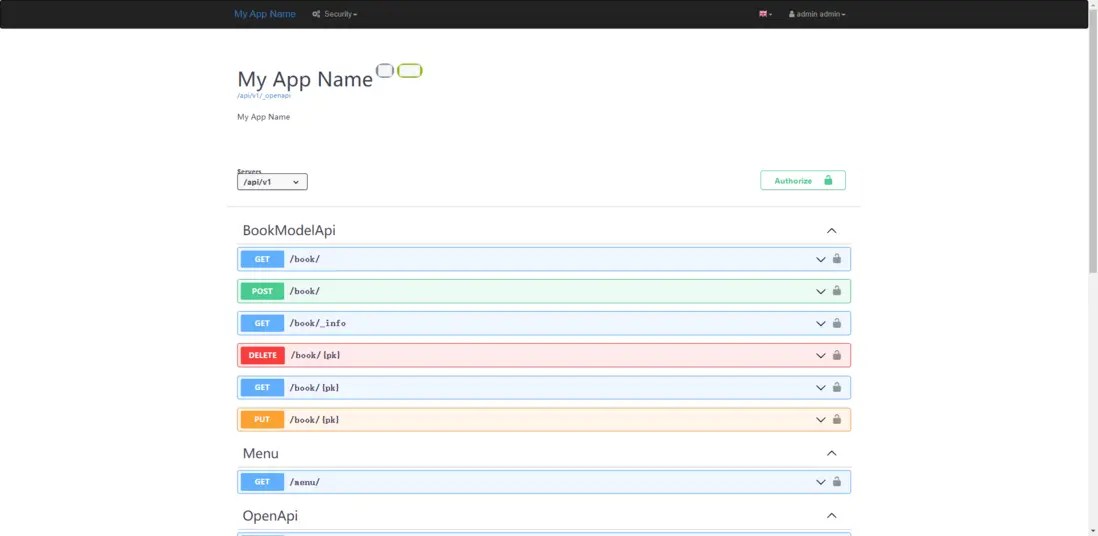
Task: Expand the GET /menu/ operation chevron
Action: click(x=821, y=482)
